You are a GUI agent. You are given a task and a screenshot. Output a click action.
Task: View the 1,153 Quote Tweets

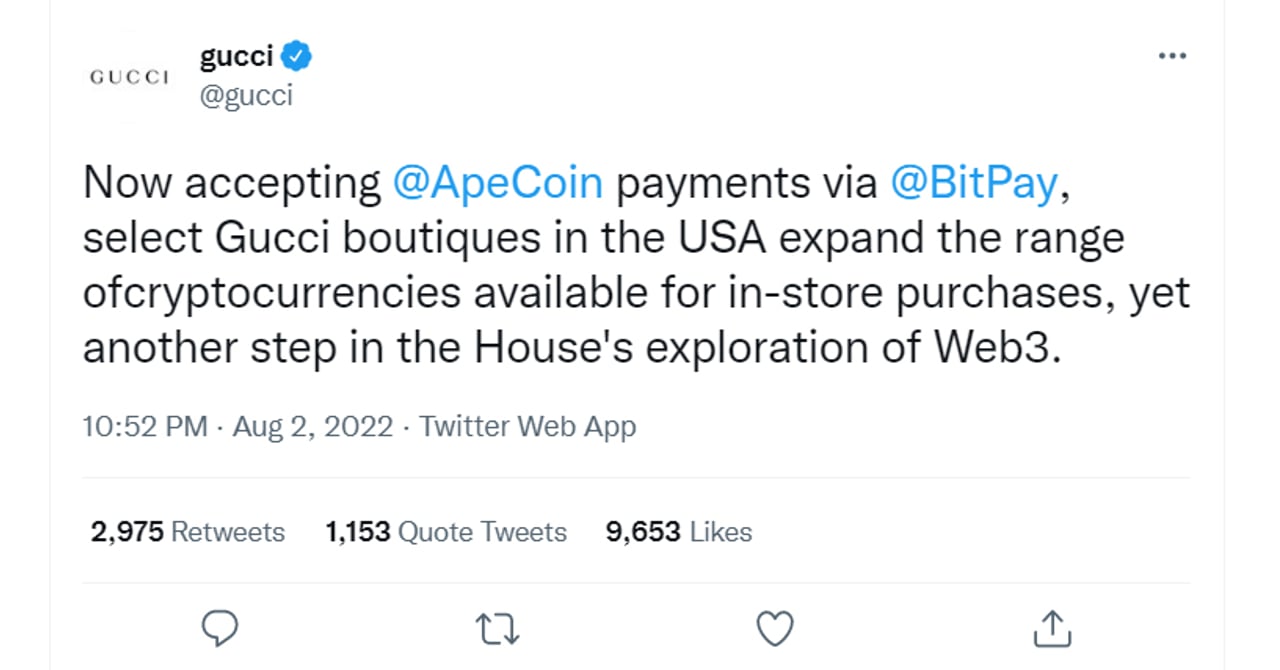click(x=446, y=532)
